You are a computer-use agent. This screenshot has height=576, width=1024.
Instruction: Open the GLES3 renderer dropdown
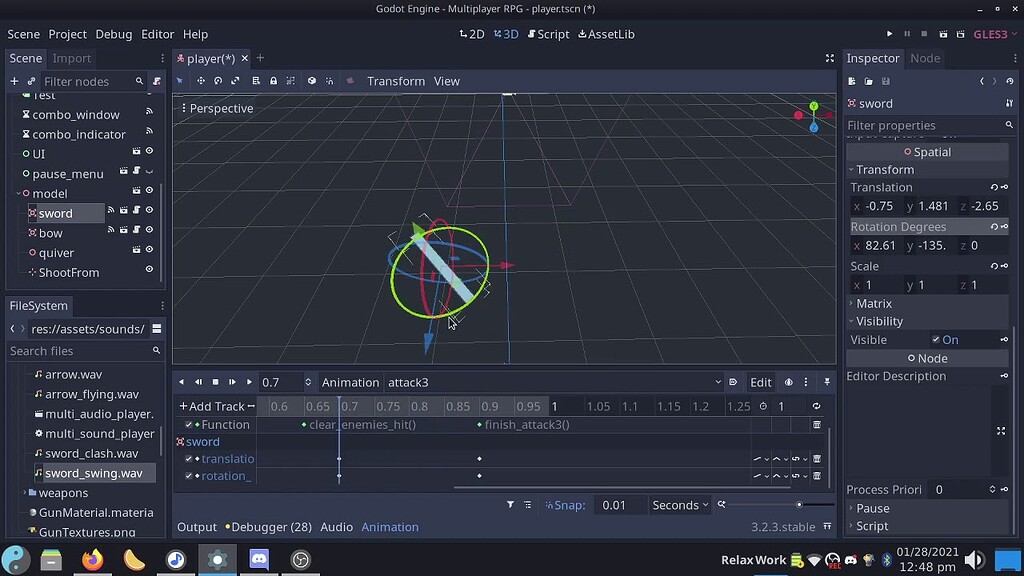pos(995,34)
